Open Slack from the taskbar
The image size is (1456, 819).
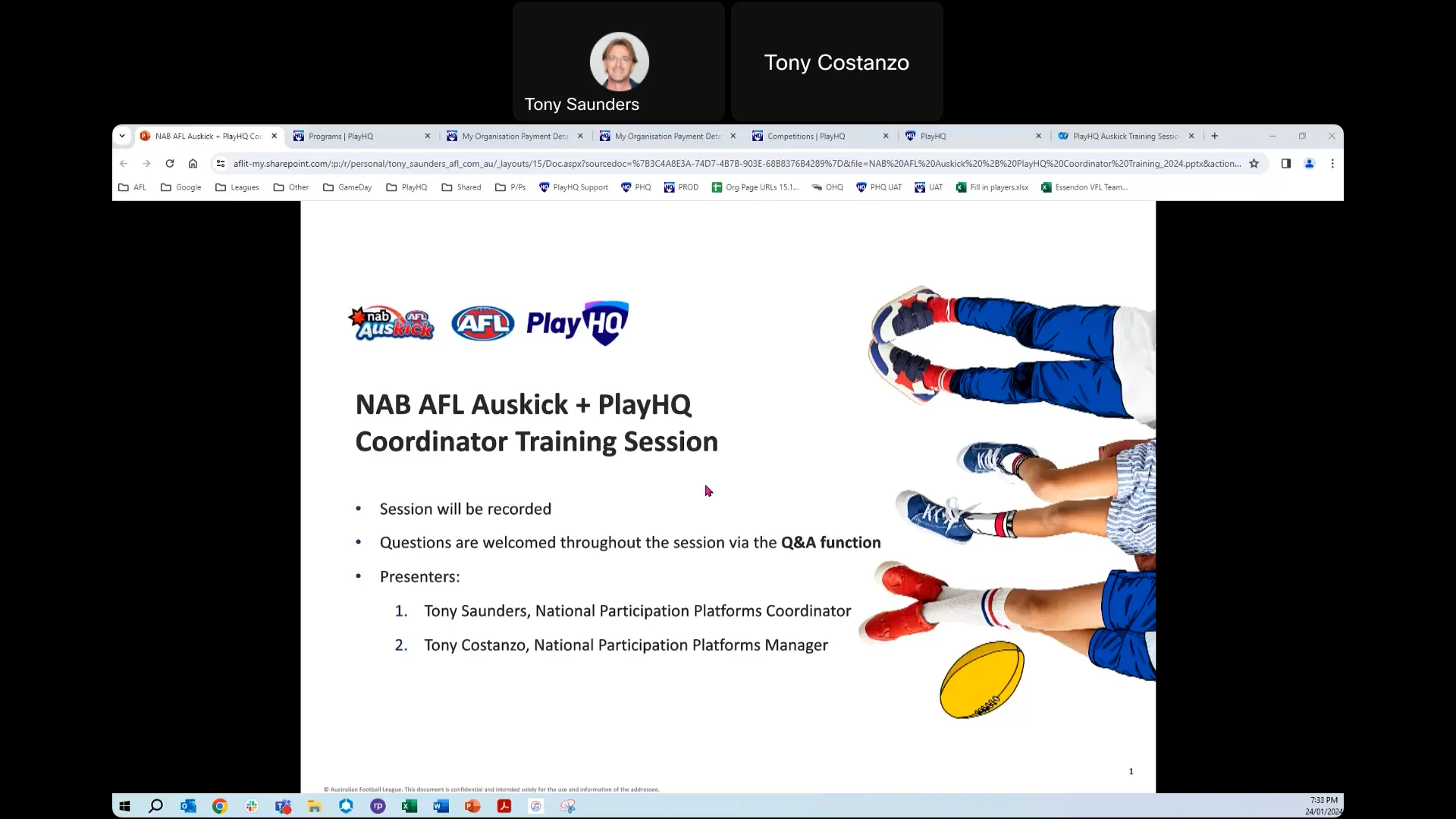pos(251,806)
